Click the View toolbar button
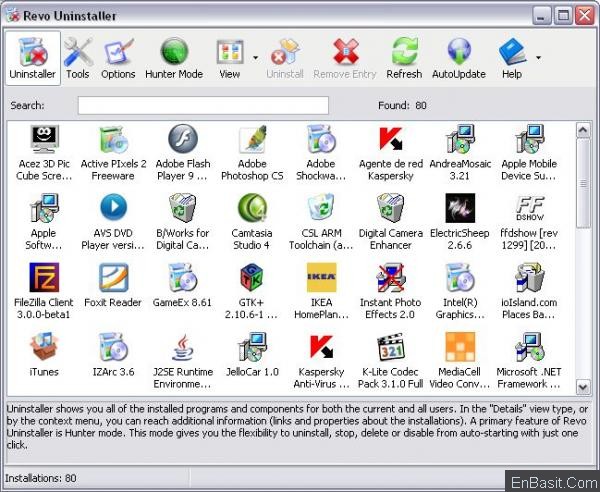Screen dimensions: 600x492 [230, 58]
